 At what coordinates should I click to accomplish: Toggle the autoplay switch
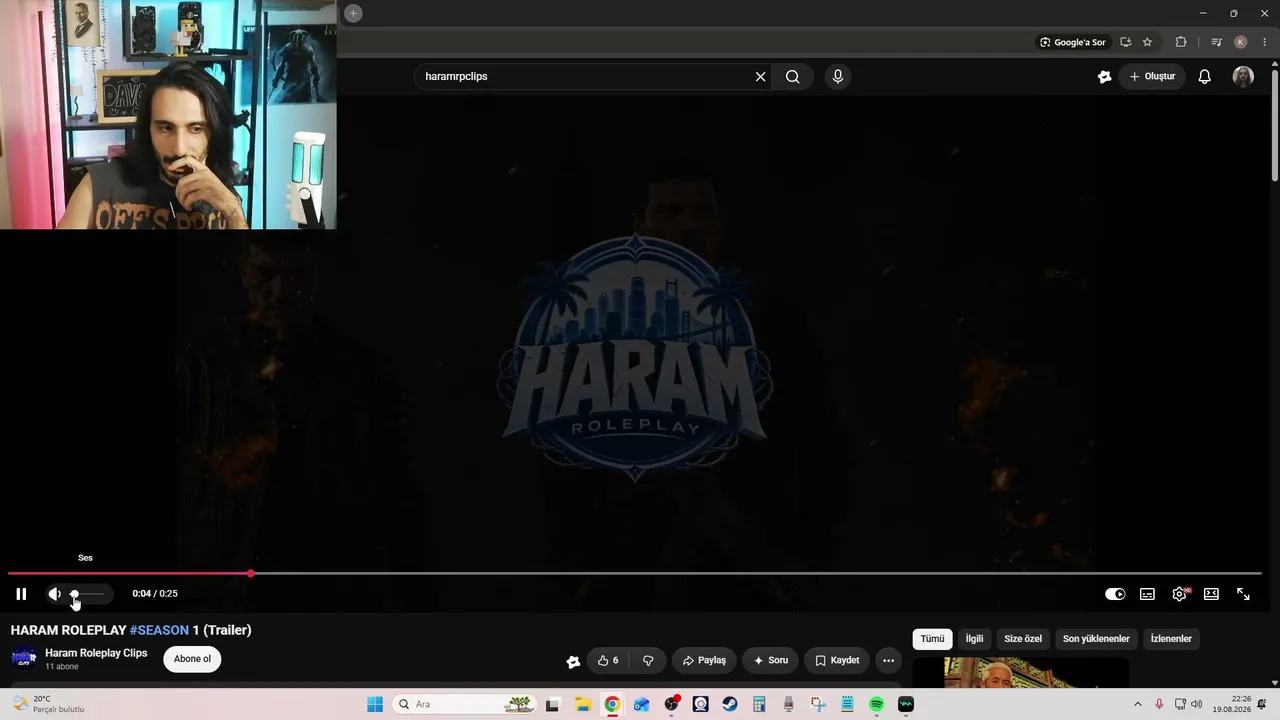click(1115, 594)
